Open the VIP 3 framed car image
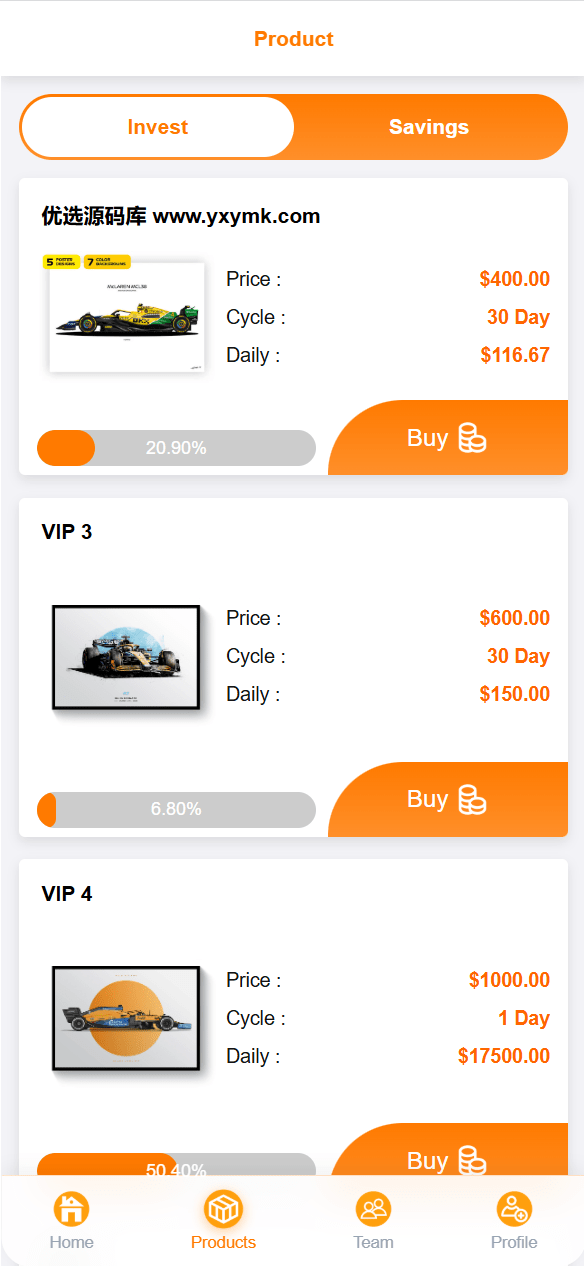Viewport: 584px width, 1266px height. click(x=127, y=658)
